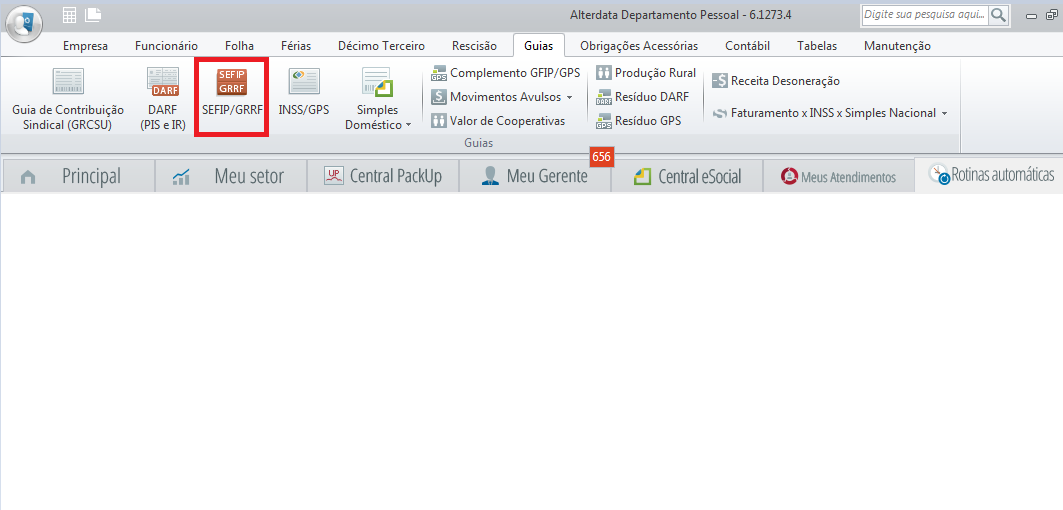Switch to Obrigações Acessórias ribbon tab
This screenshot has width=1063, height=510.
[x=639, y=46]
